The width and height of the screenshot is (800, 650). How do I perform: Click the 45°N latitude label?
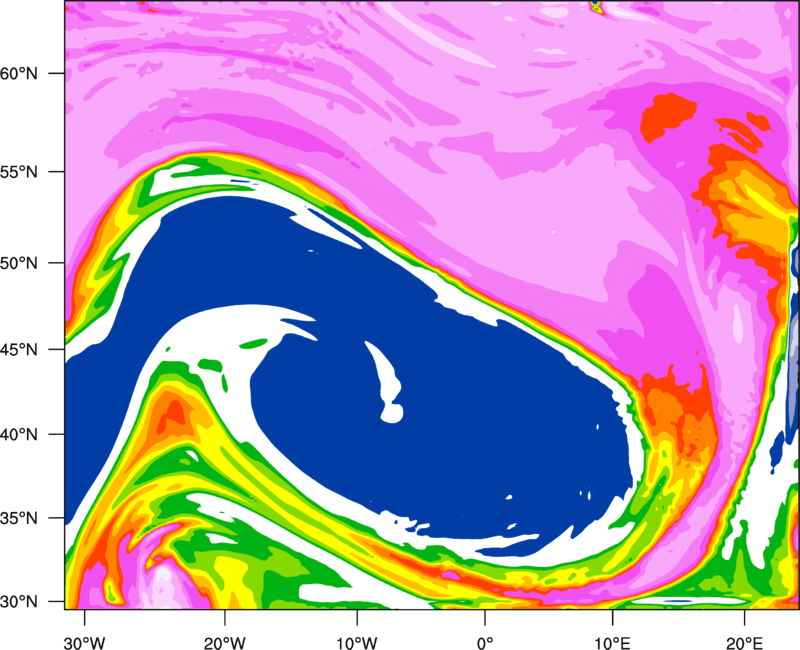click(x=19, y=350)
